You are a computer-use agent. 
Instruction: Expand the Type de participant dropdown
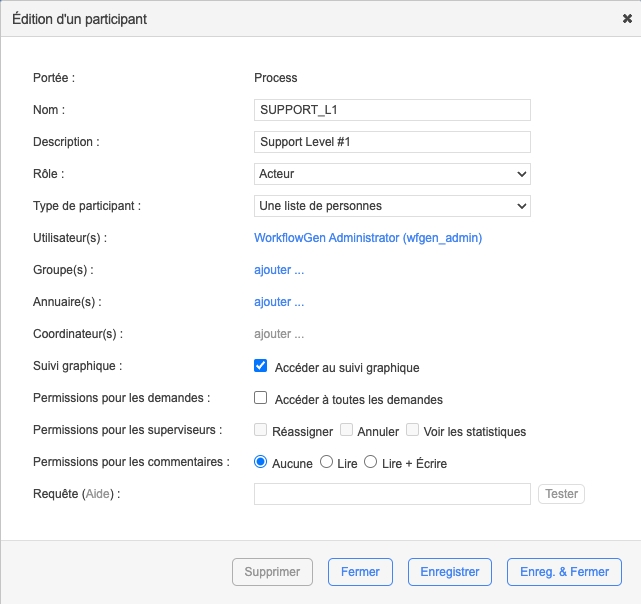tap(392, 206)
